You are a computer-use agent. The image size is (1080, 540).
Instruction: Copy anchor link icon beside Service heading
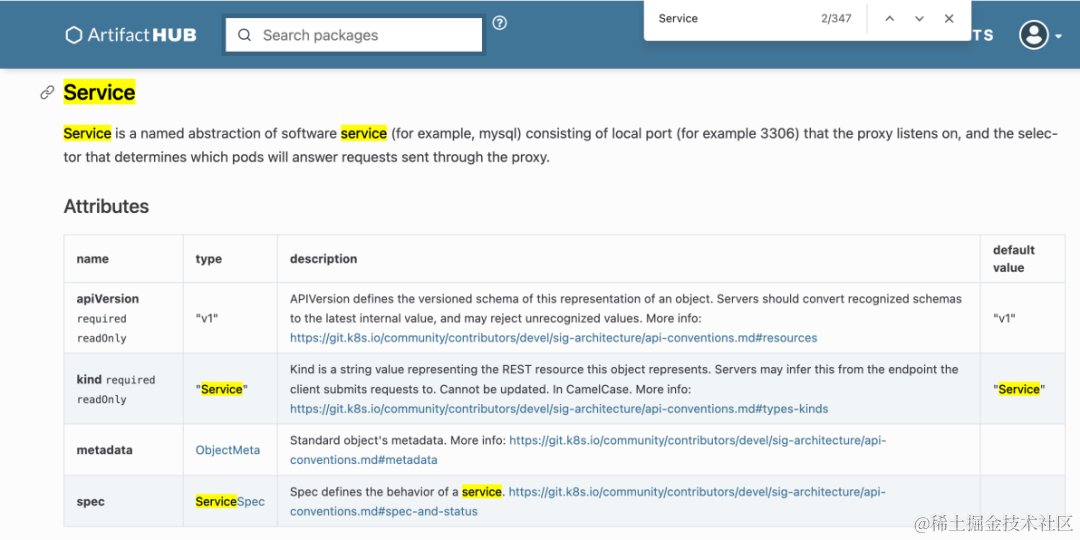coord(47,92)
